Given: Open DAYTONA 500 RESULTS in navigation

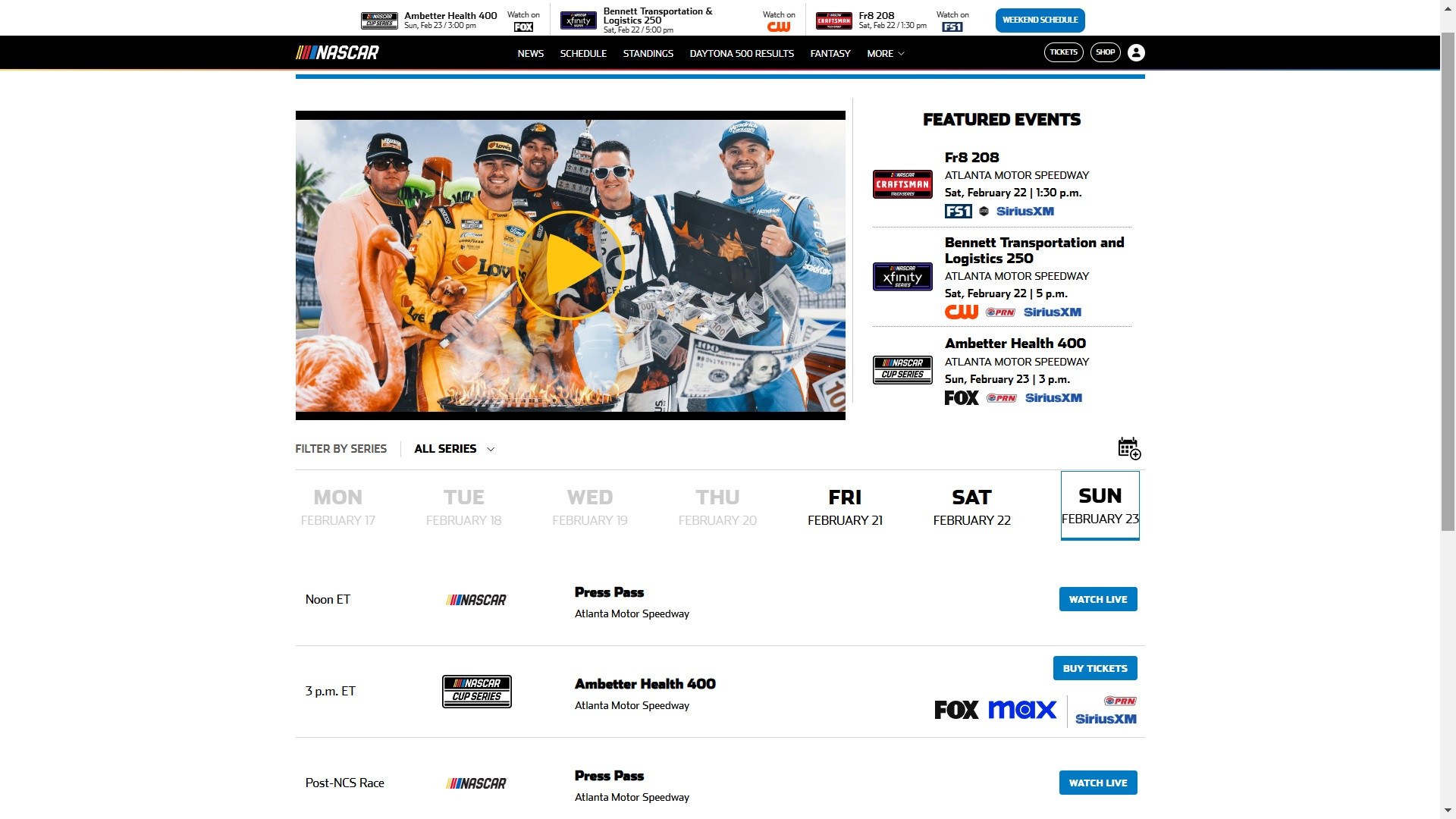Looking at the screenshot, I should 742,53.
